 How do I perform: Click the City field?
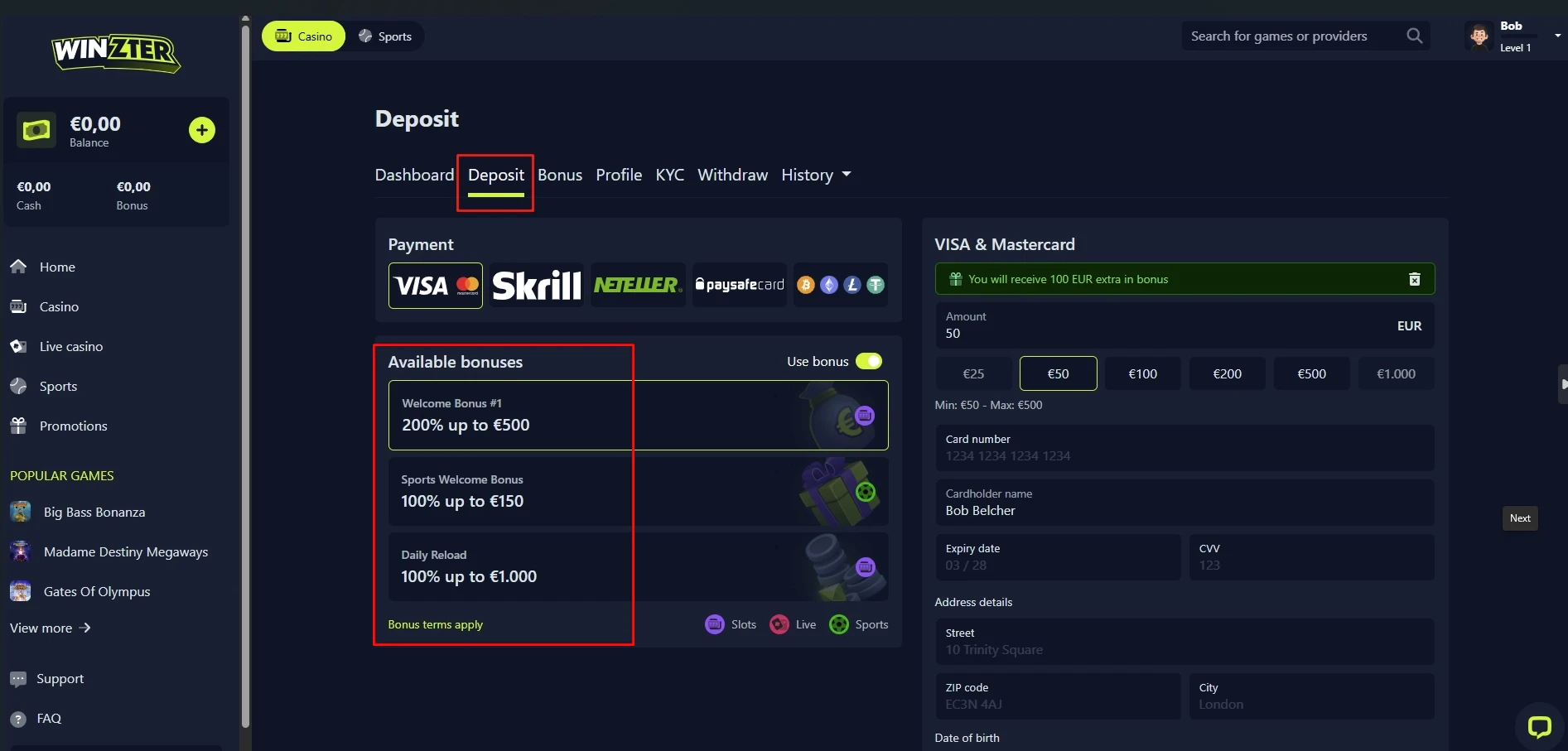point(1312,696)
